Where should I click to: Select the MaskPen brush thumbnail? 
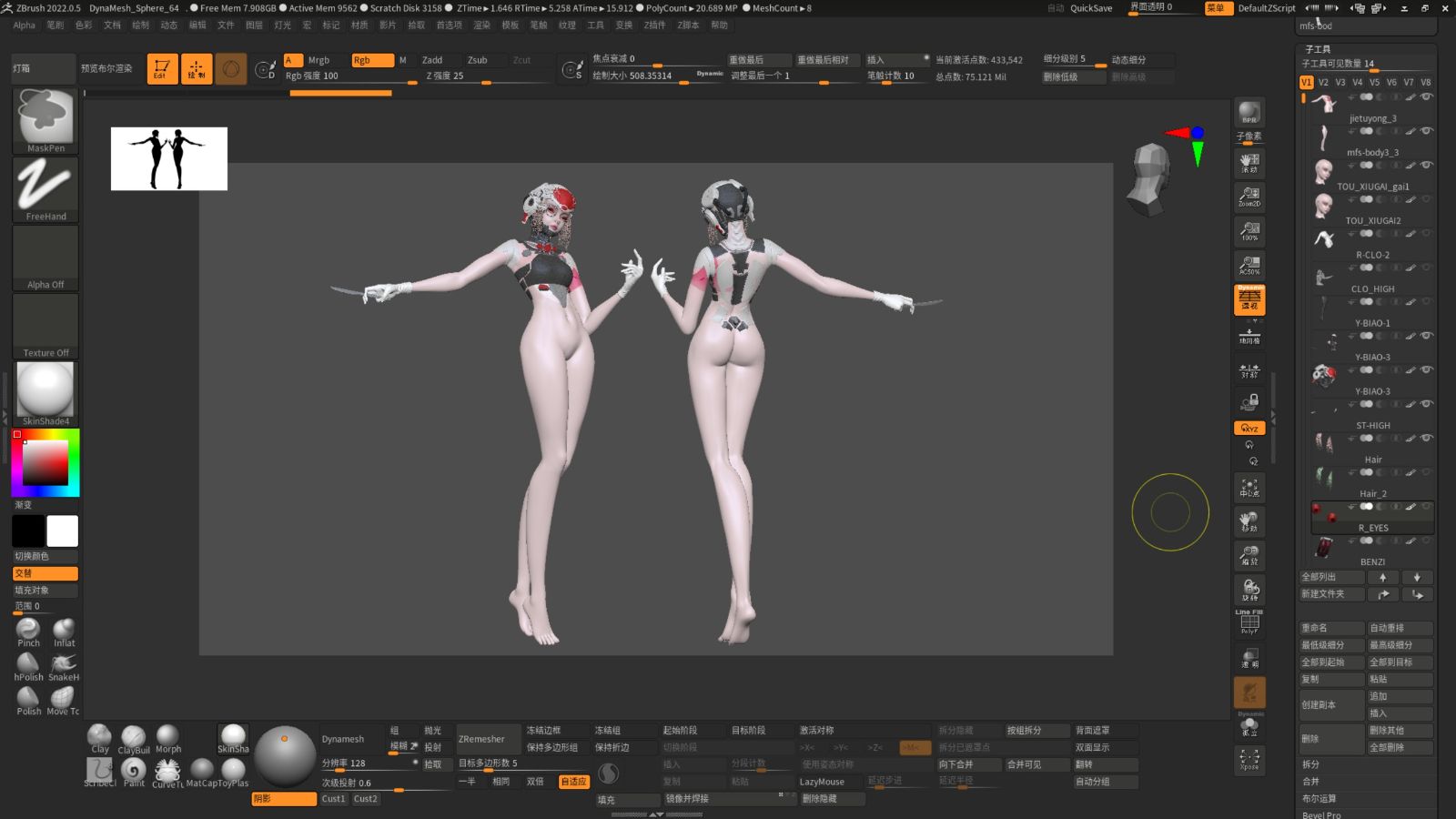(x=45, y=121)
